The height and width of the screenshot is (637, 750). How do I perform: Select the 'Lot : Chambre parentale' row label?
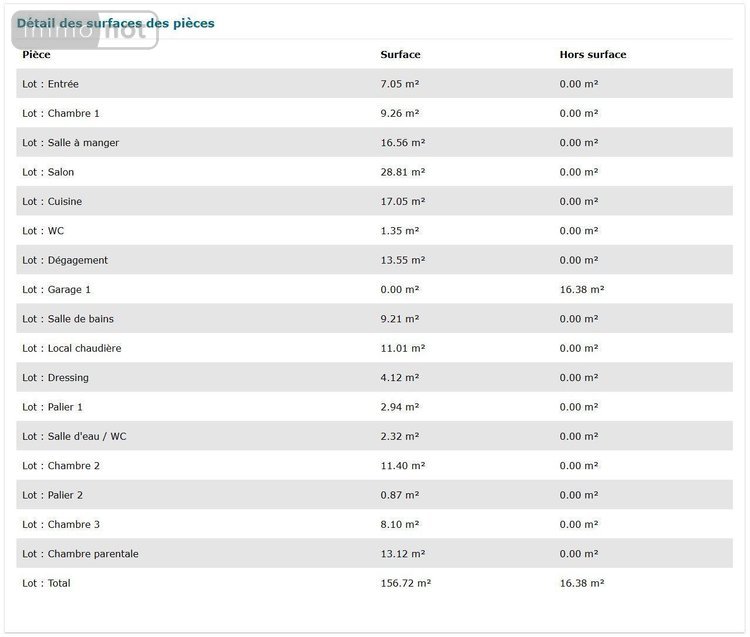pyautogui.click(x=80, y=554)
